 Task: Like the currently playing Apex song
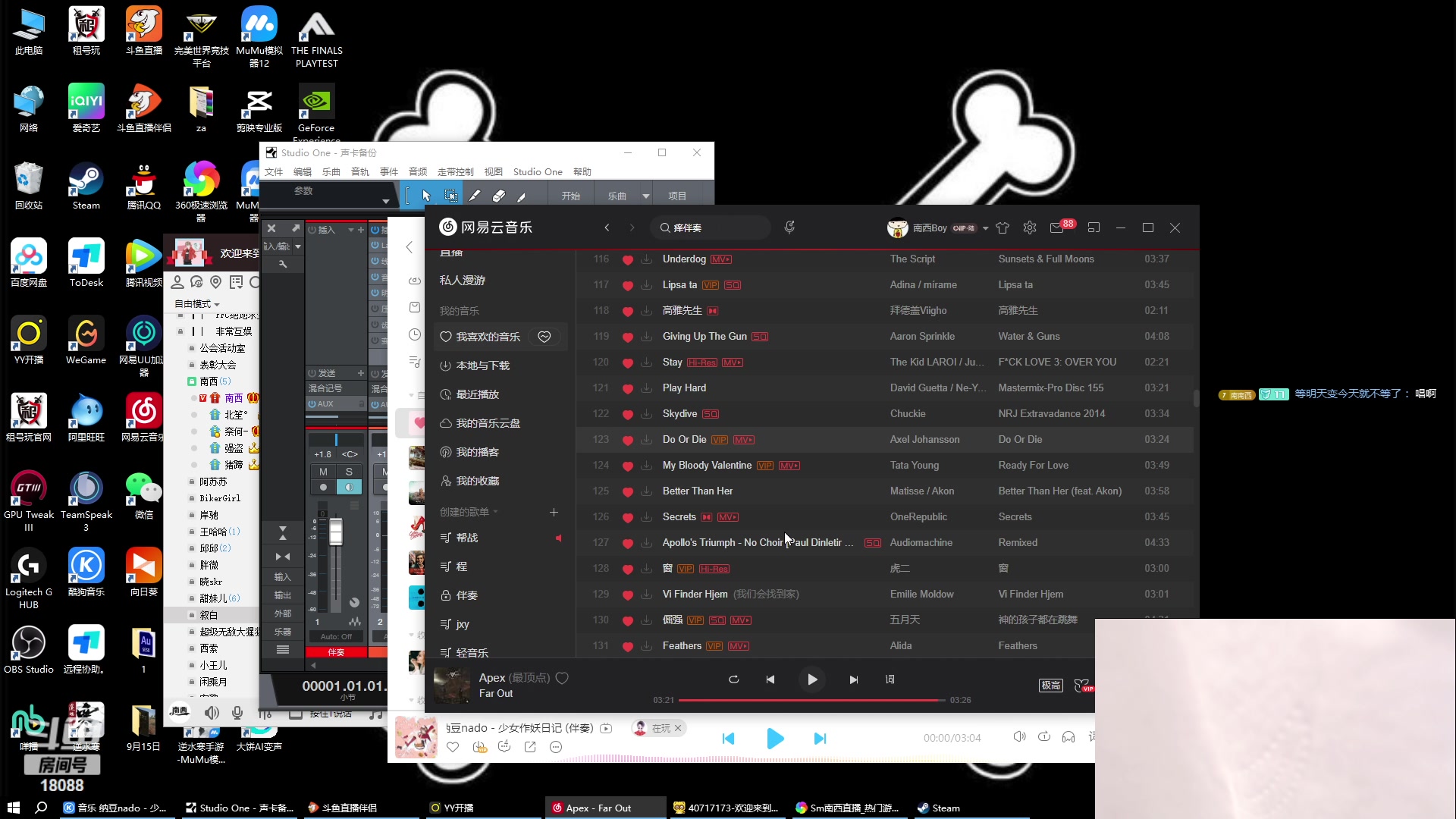point(562,678)
